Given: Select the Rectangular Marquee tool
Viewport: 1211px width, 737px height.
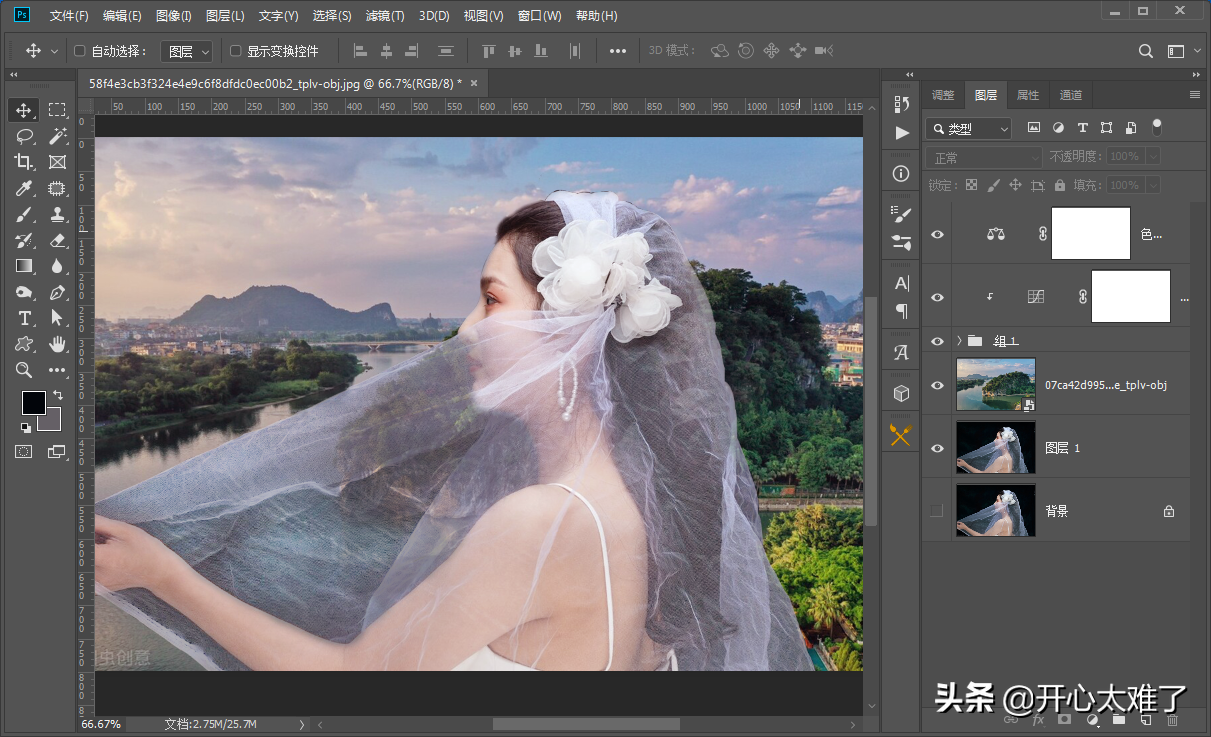Looking at the screenshot, I should [x=57, y=110].
